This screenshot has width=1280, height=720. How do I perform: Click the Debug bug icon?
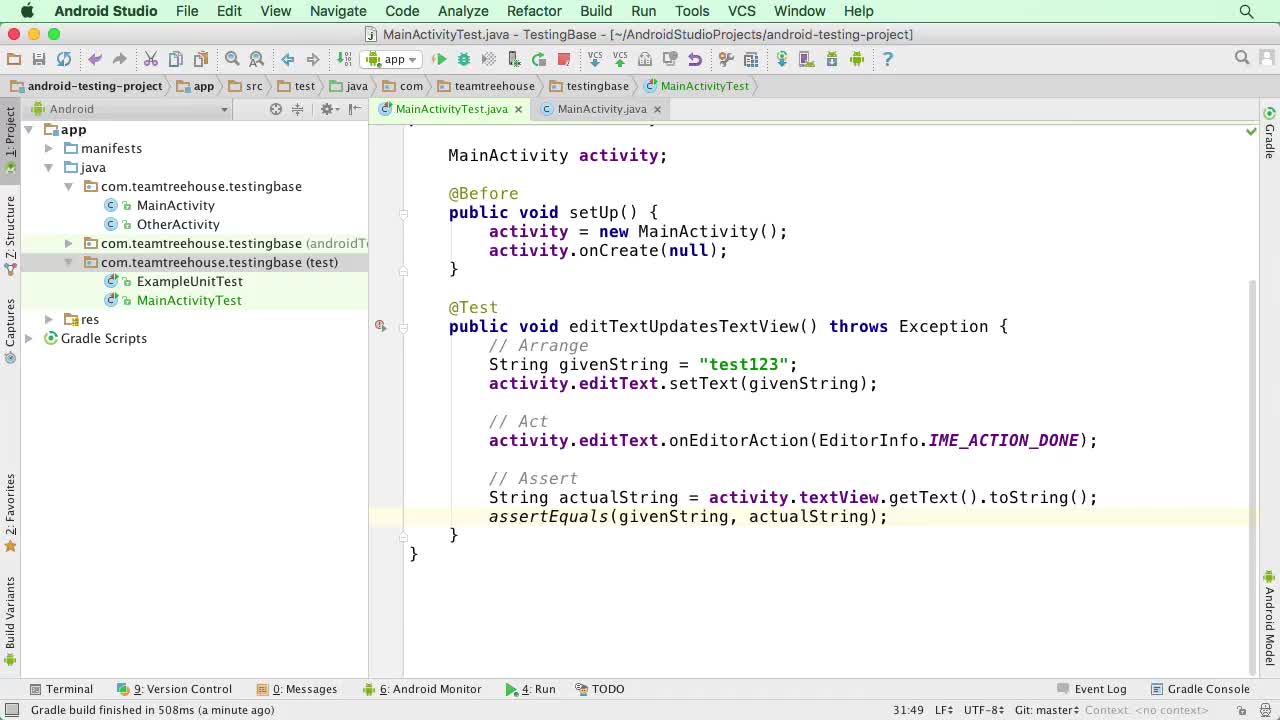coord(464,59)
